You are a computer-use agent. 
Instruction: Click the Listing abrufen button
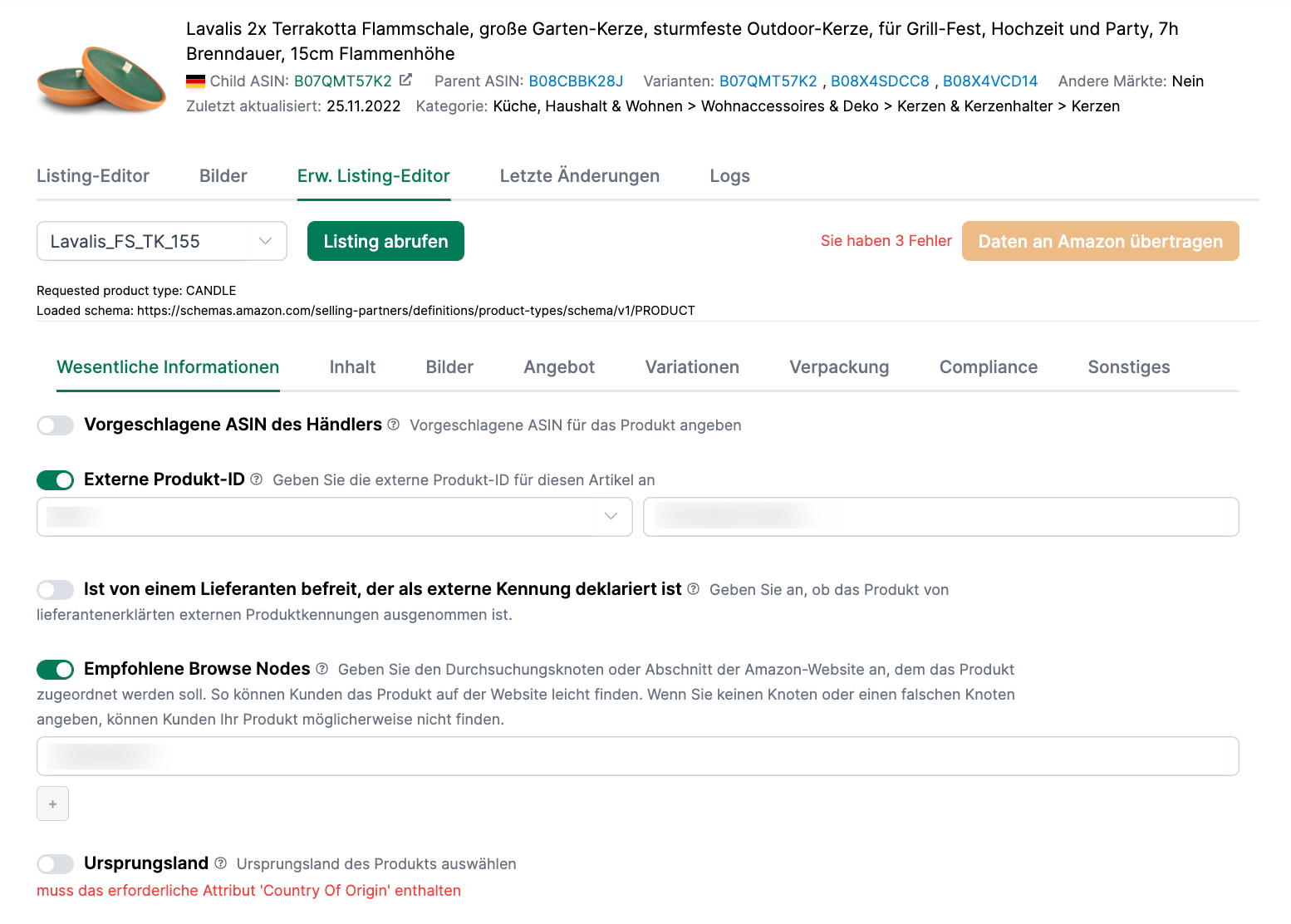click(x=385, y=241)
